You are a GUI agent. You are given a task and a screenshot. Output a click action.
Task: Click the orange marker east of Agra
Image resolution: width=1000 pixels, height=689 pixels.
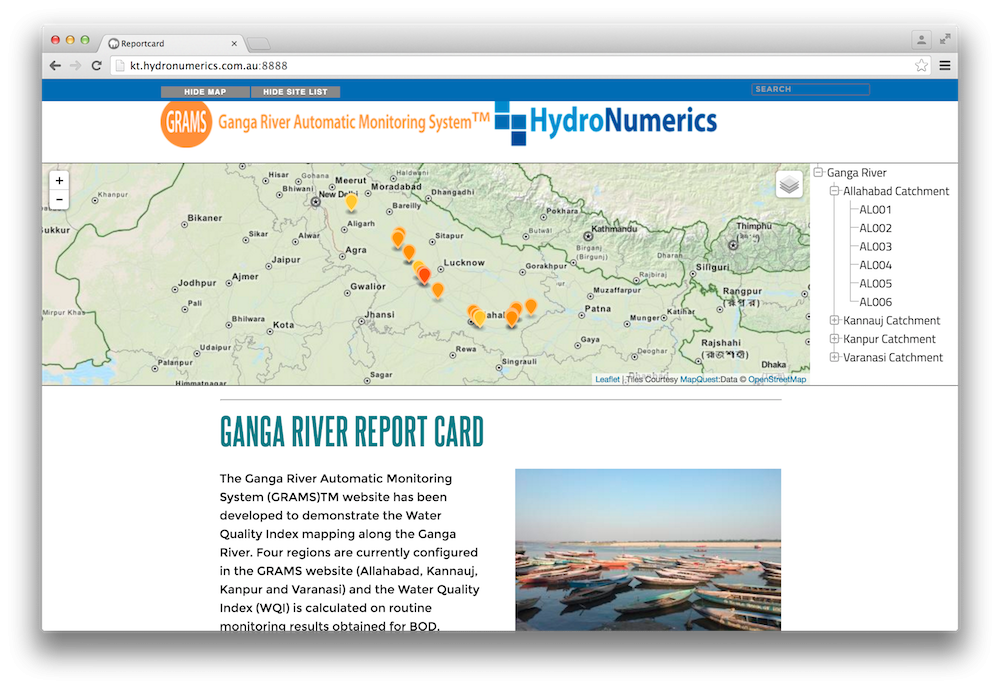pos(409,253)
